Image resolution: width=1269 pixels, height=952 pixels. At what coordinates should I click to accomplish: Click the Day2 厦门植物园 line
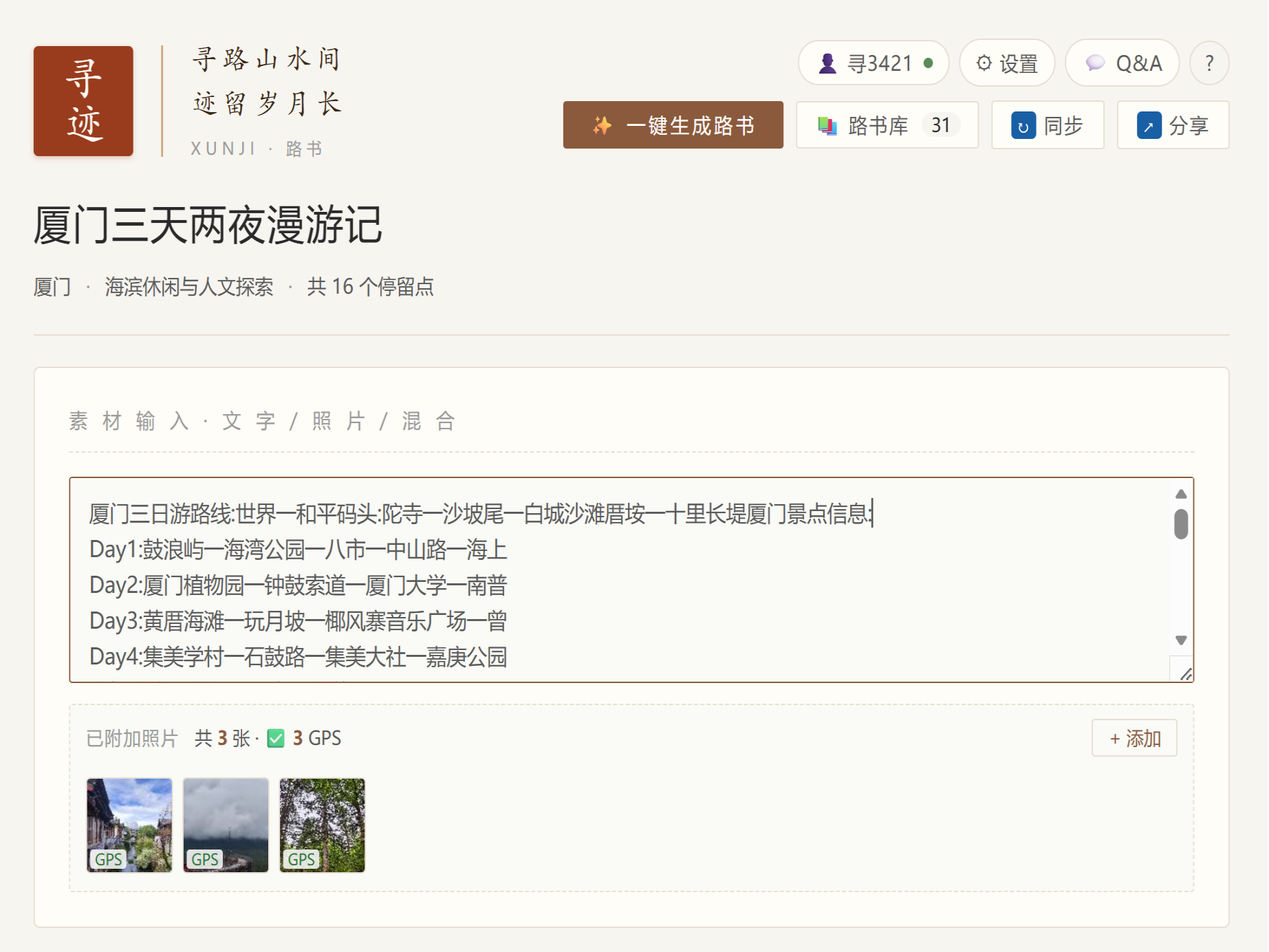299,585
